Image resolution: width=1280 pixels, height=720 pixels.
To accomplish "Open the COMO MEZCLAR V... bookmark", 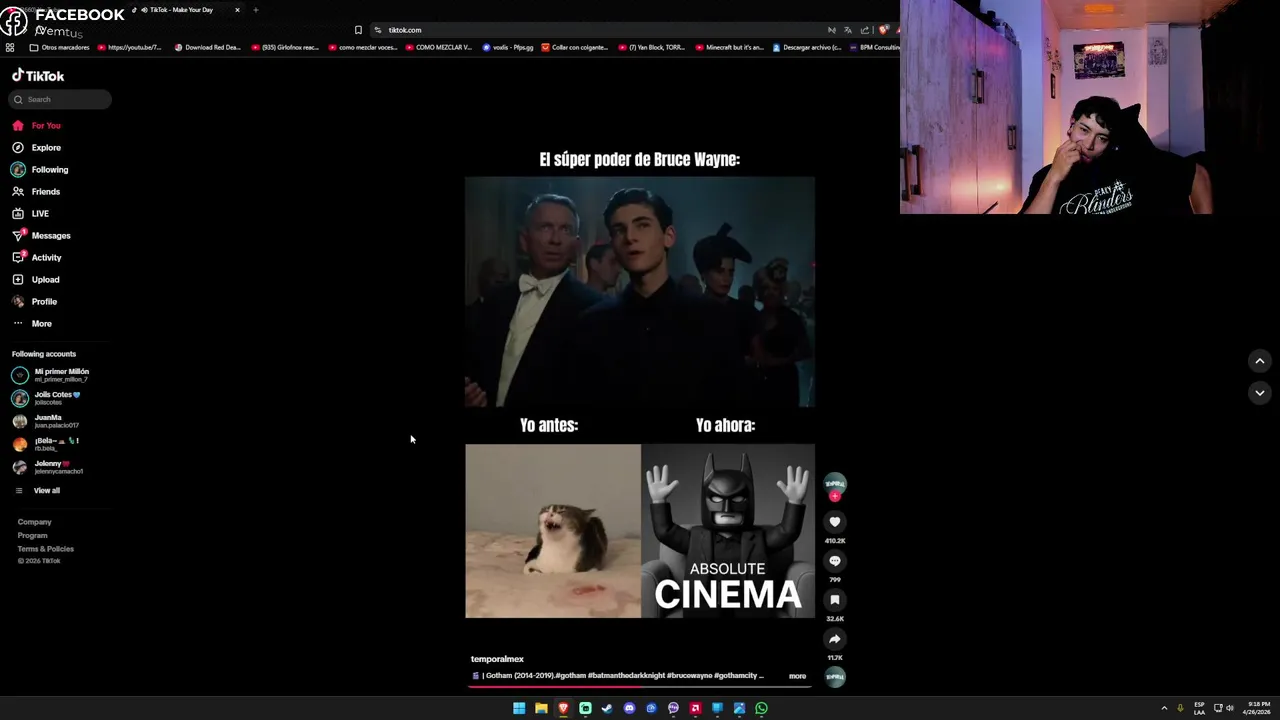I will click(439, 47).
